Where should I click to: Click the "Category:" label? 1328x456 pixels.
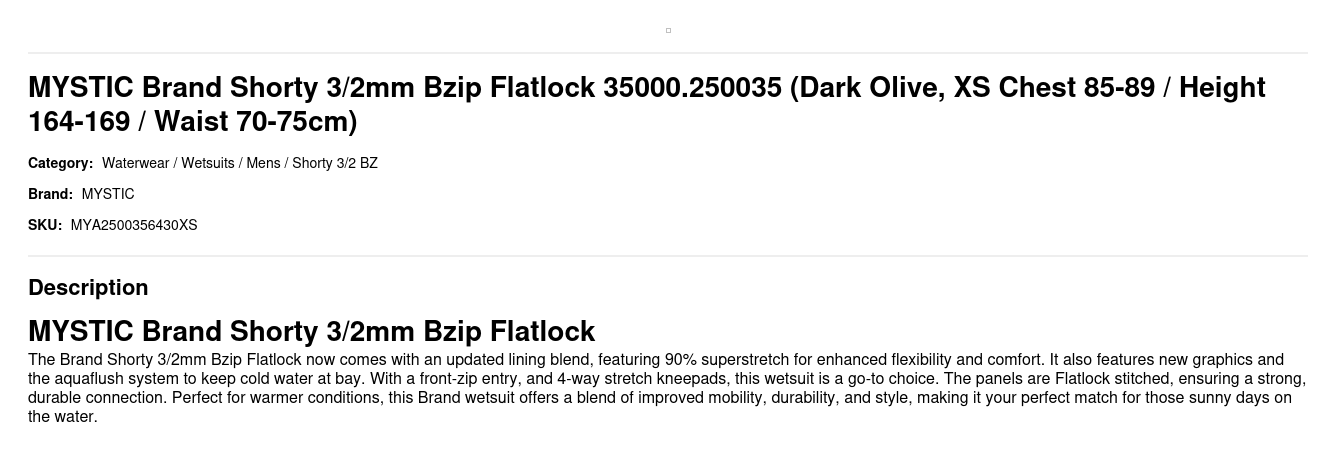(x=60, y=163)
